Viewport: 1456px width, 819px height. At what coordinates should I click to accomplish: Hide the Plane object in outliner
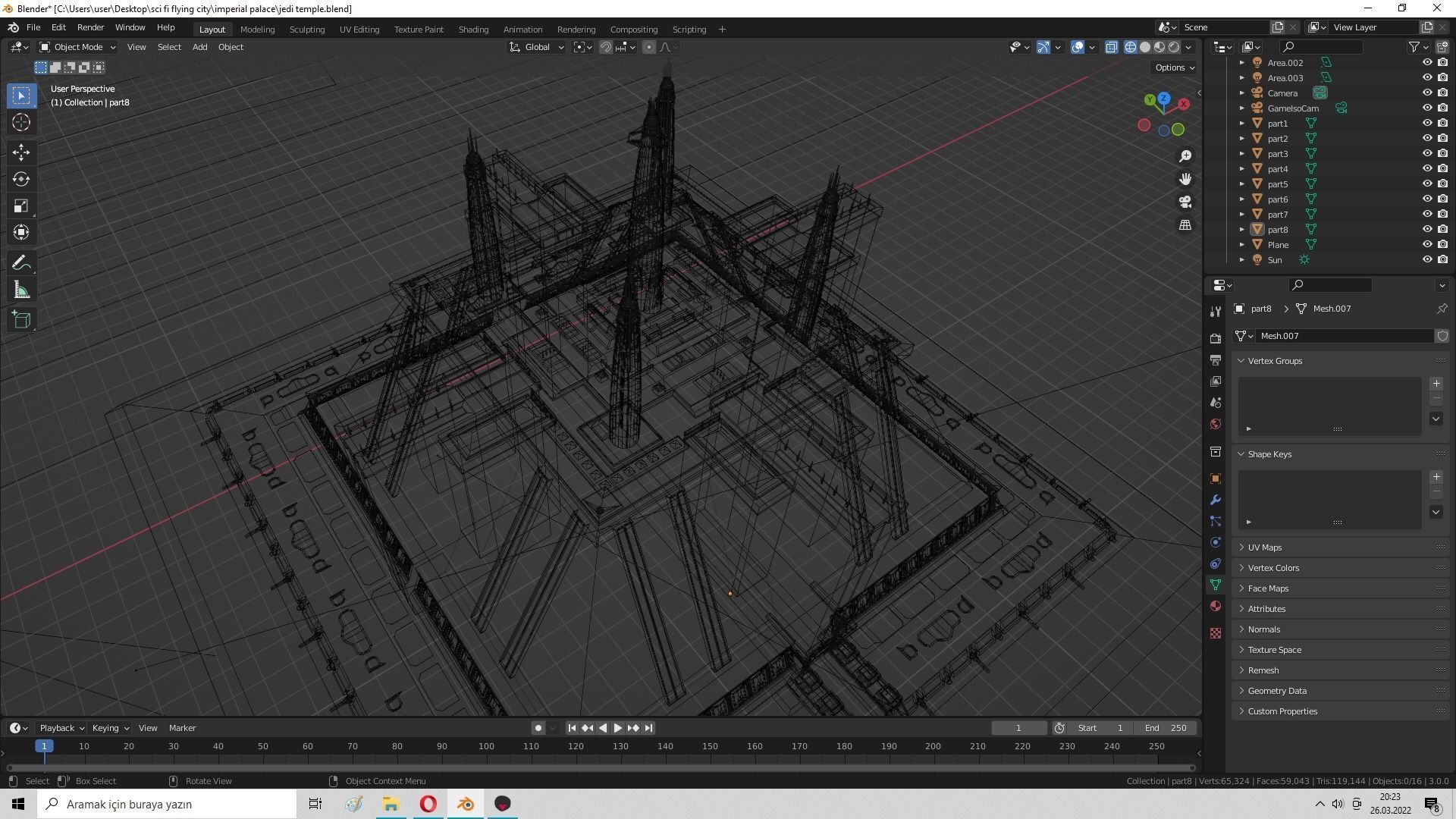click(1426, 245)
